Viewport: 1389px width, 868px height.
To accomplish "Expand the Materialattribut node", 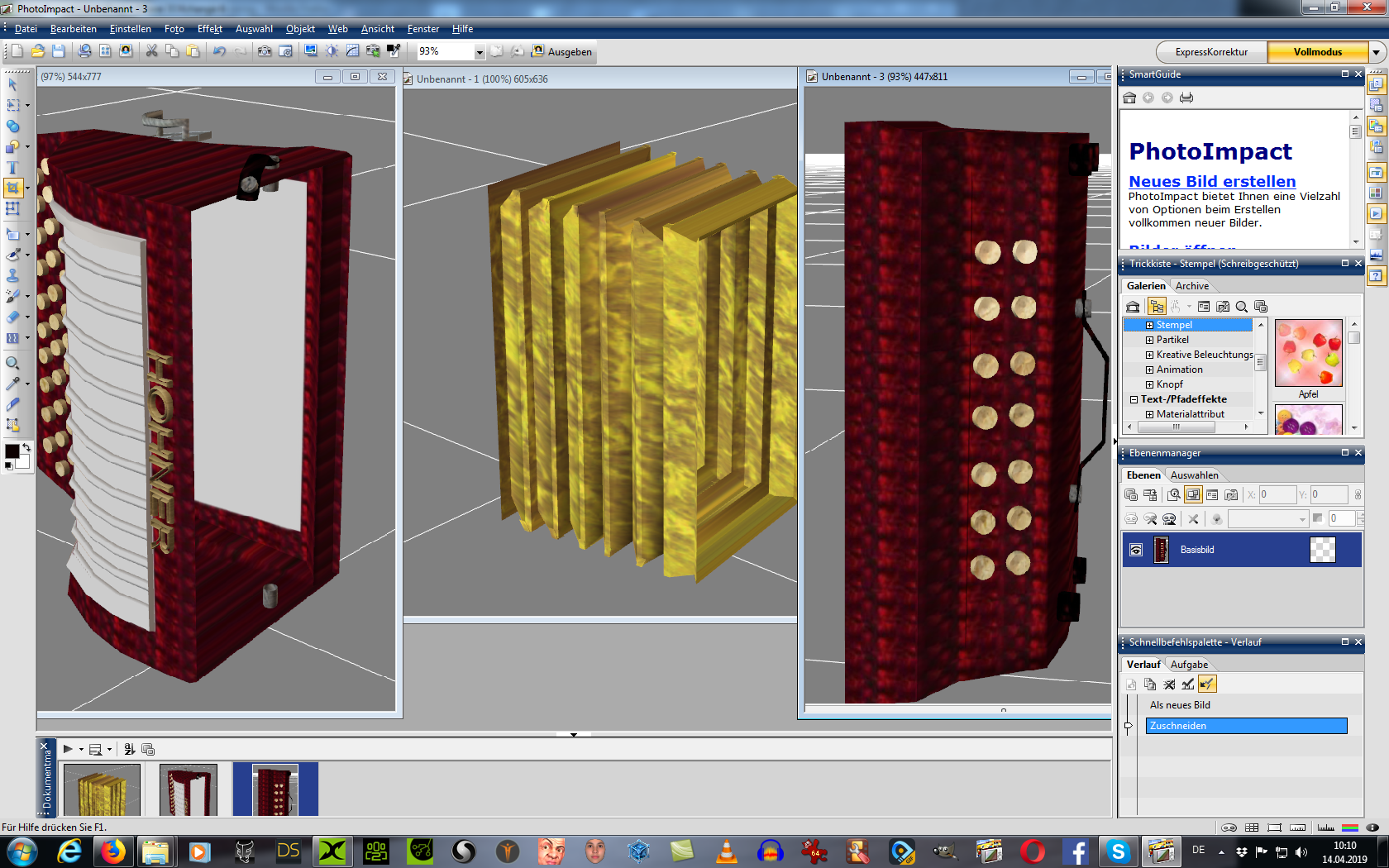I will [x=1149, y=415].
